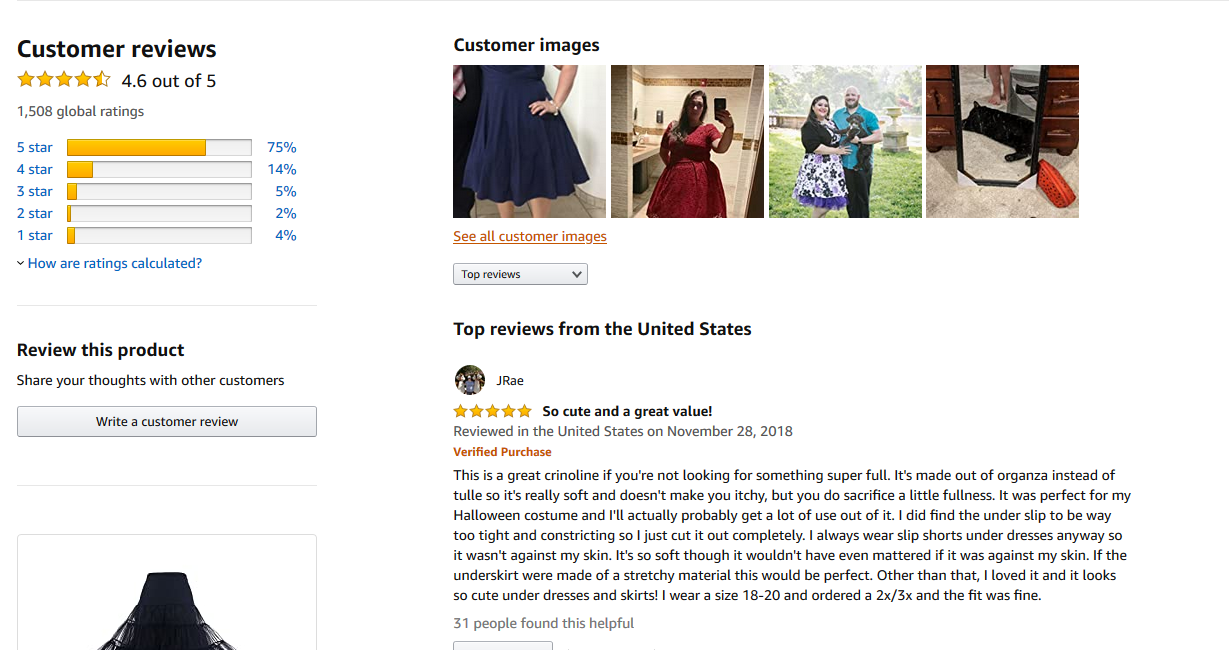Open the Top reviews sort dropdown
The width and height of the screenshot is (1229, 650).
pyautogui.click(x=520, y=274)
